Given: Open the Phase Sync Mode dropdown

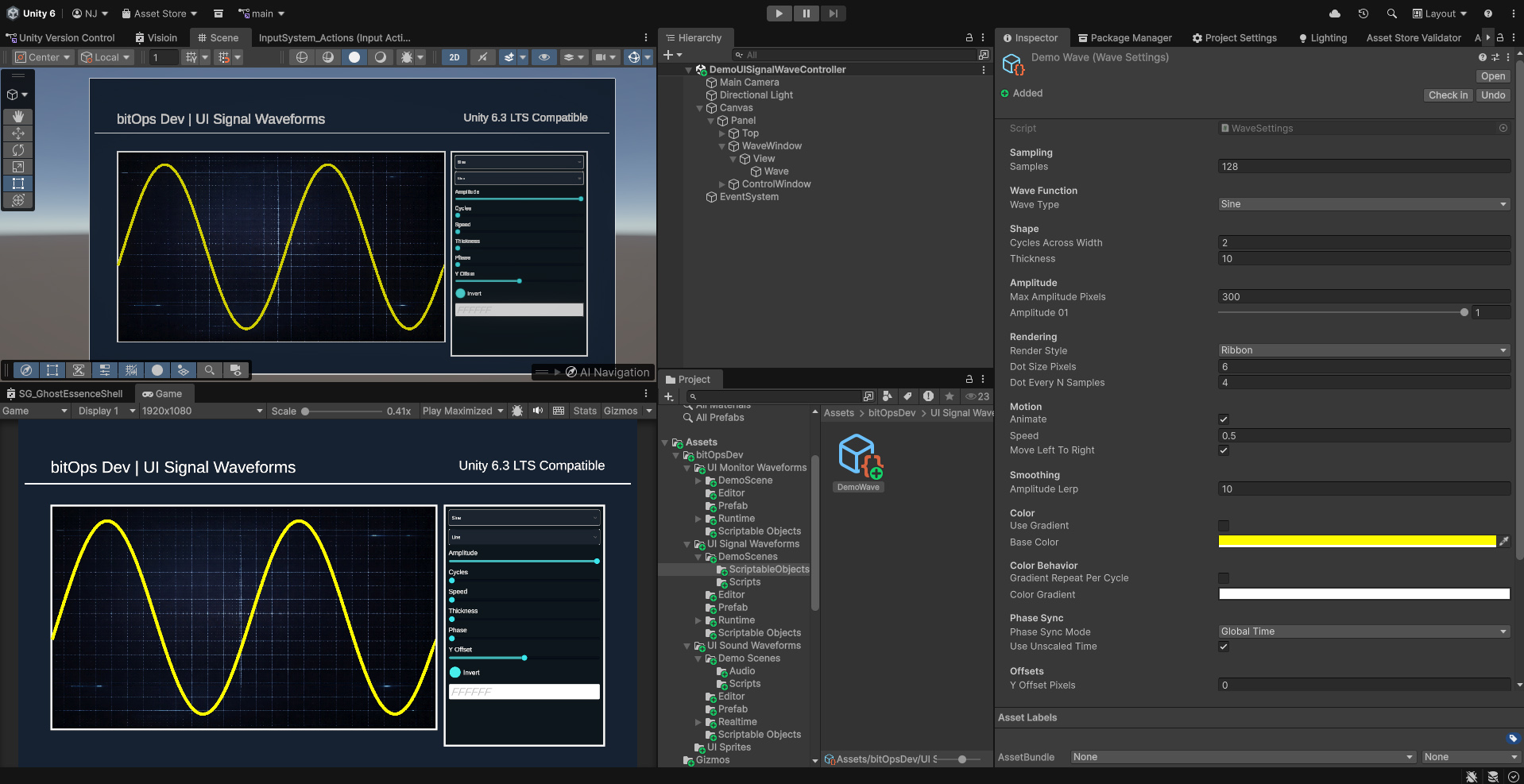Looking at the screenshot, I should point(1363,631).
